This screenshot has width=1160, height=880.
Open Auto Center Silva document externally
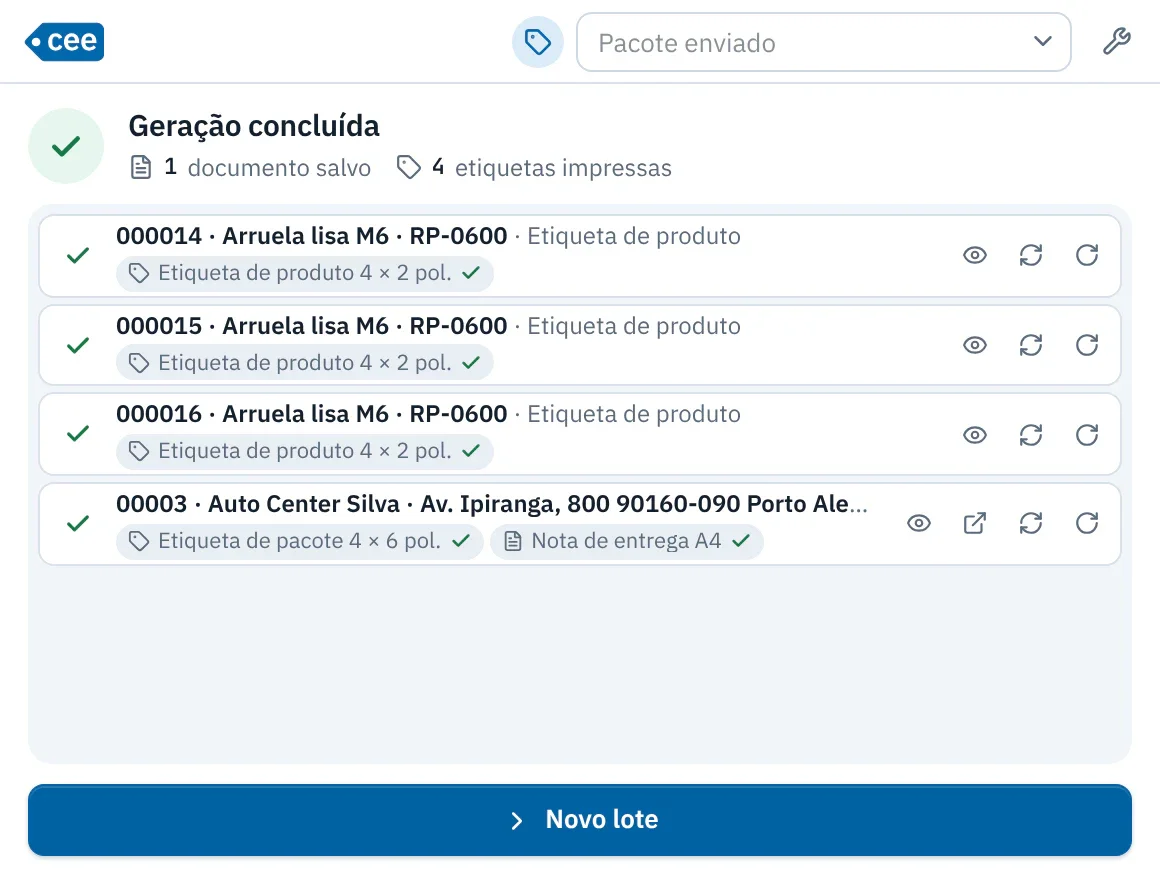975,524
